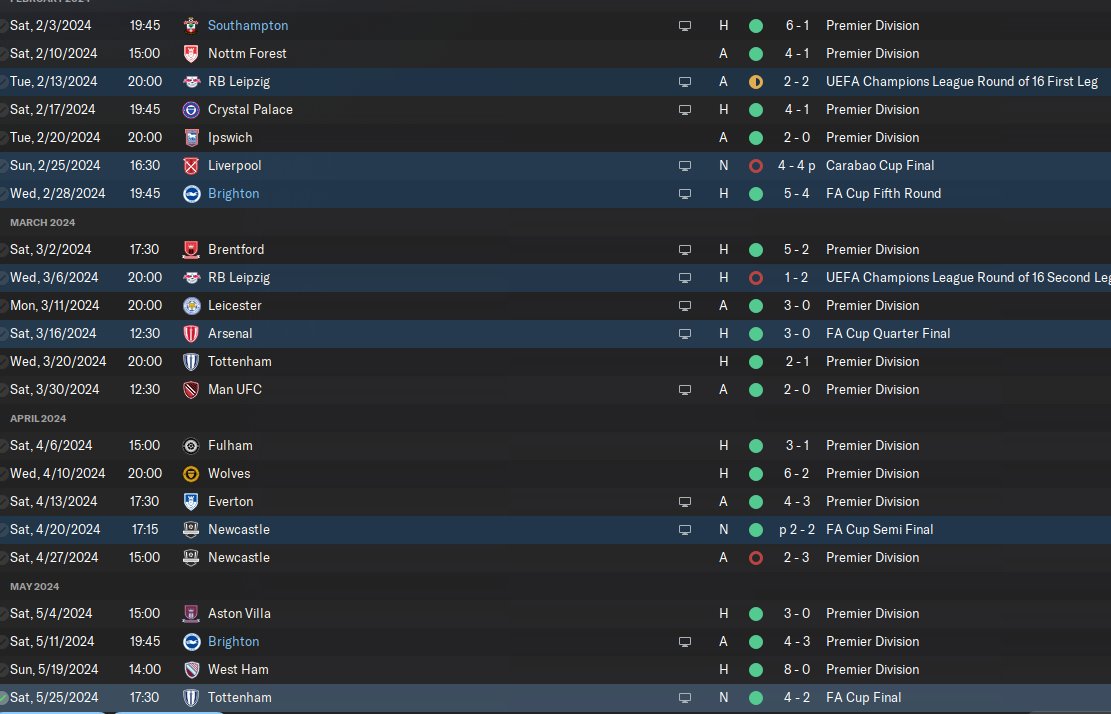The width and height of the screenshot is (1111, 714).
Task: Click the Crystal Palace club badge
Action: tap(191, 110)
